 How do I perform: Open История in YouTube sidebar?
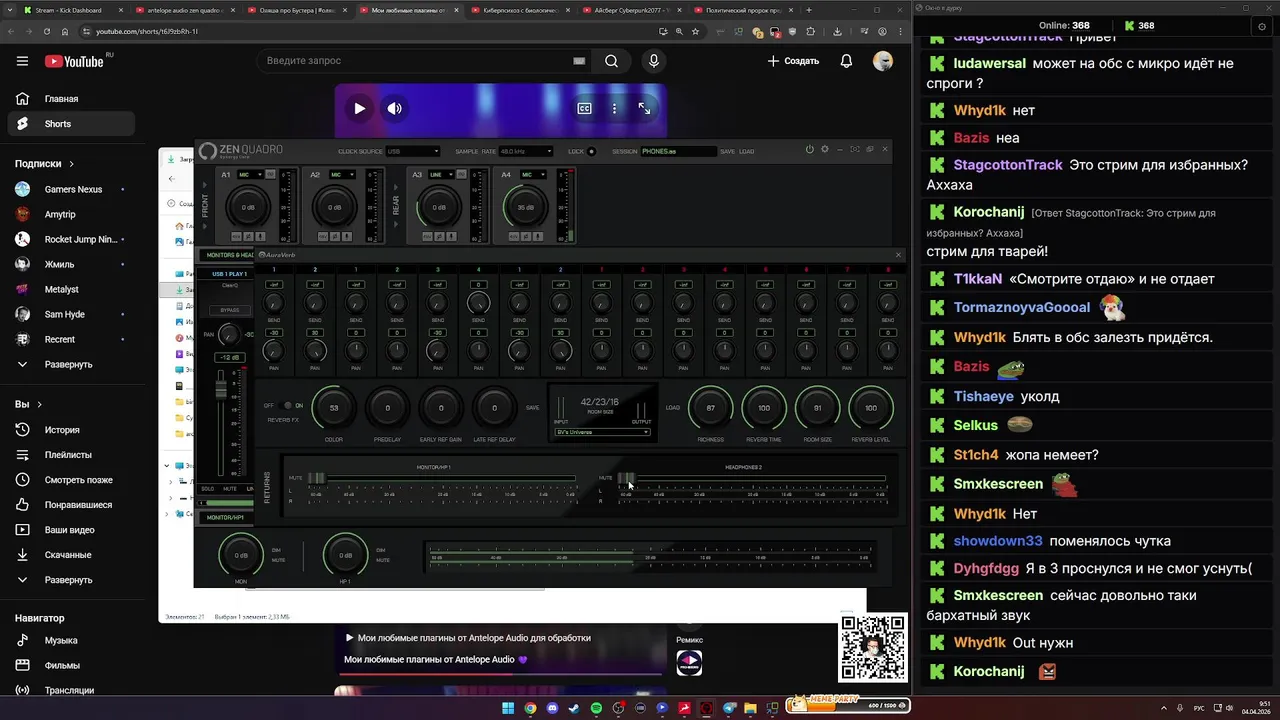click(62, 430)
